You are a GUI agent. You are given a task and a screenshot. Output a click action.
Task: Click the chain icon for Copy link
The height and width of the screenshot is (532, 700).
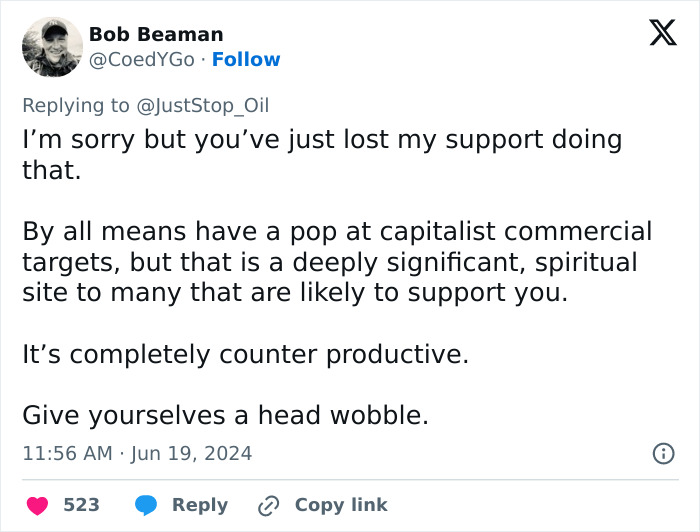[x=268, y=505]
